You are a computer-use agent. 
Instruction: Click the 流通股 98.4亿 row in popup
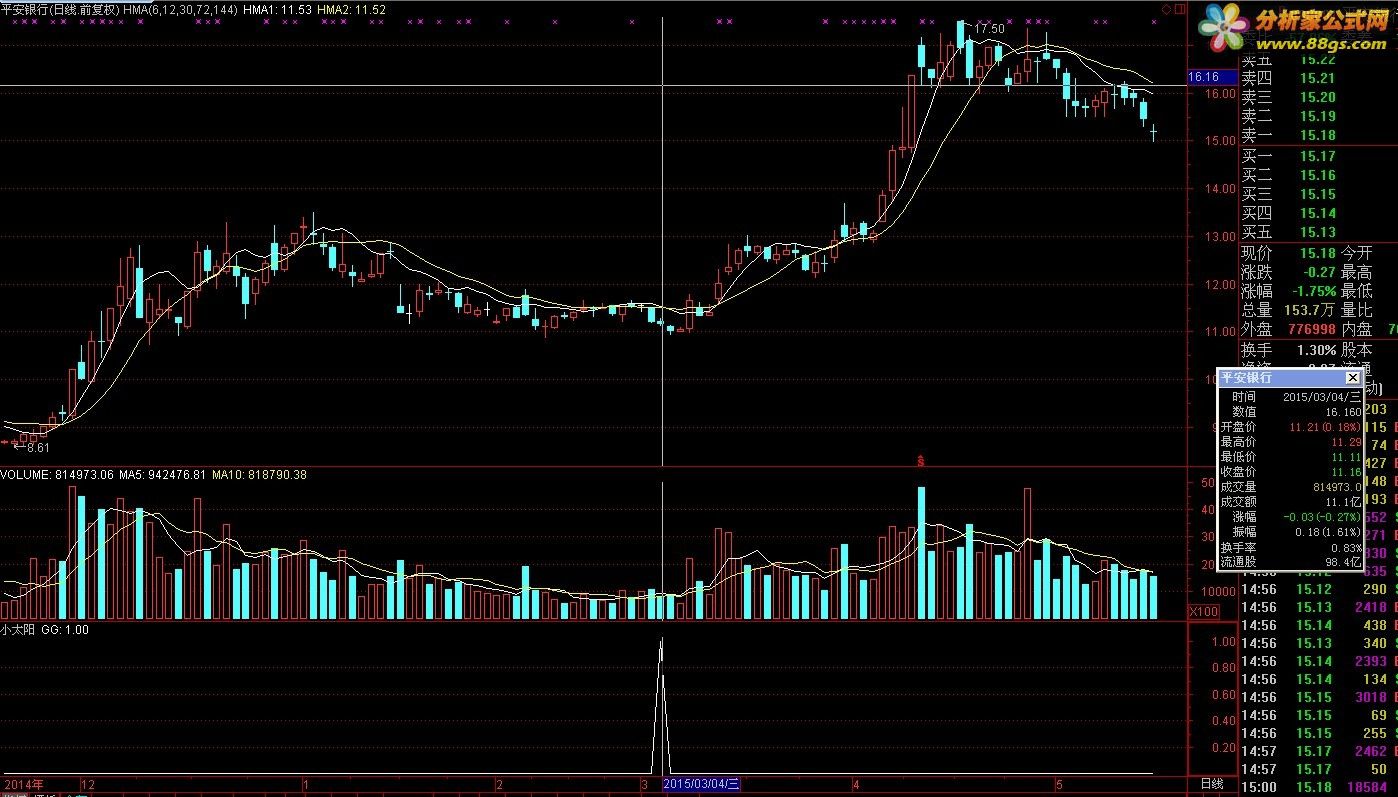(1291, 562)
